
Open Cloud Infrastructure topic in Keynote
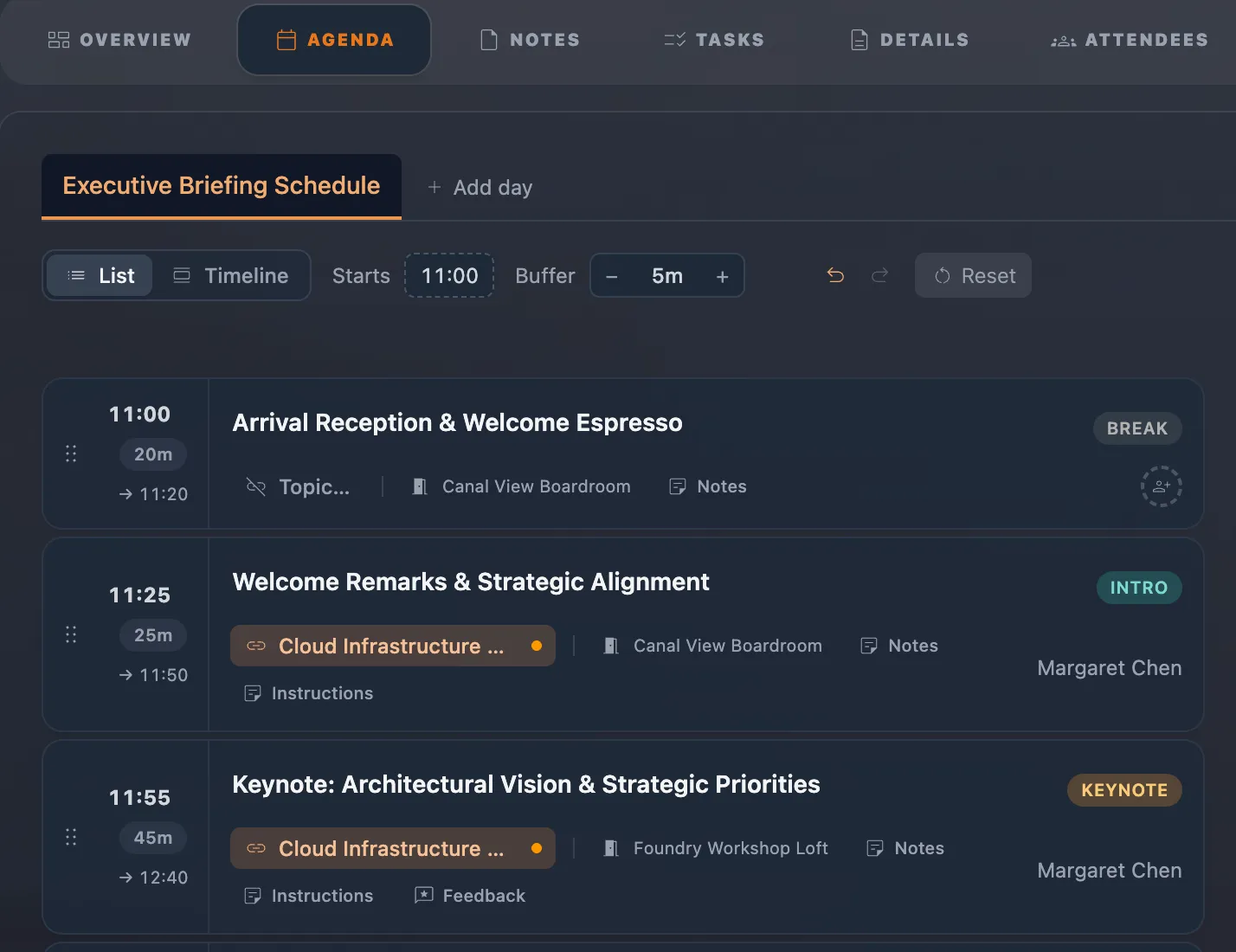(x=393, y=848)
